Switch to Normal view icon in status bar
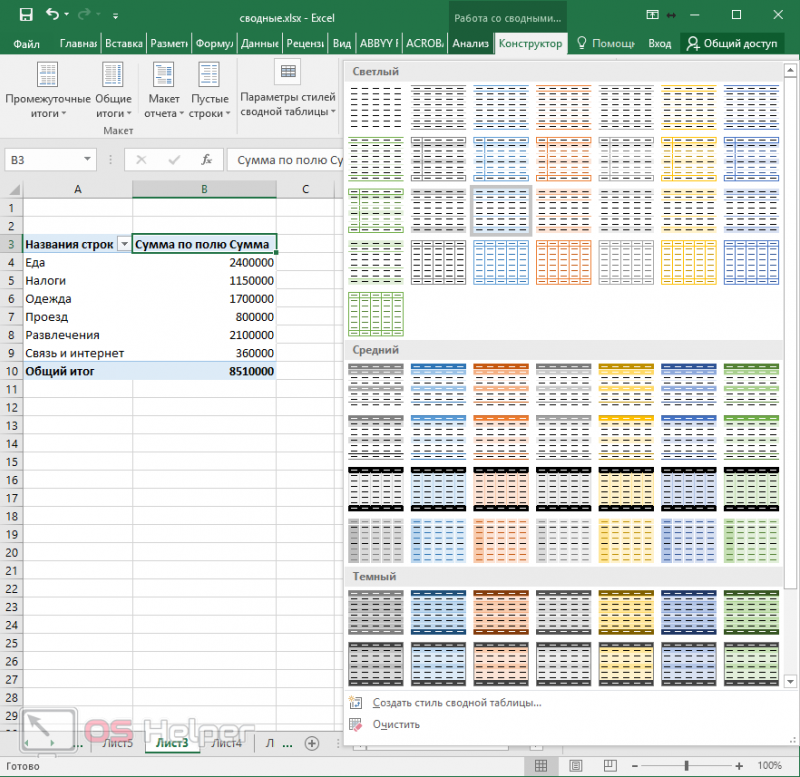The width and height of the screenshot is (800, 777). tap(541, 765)
